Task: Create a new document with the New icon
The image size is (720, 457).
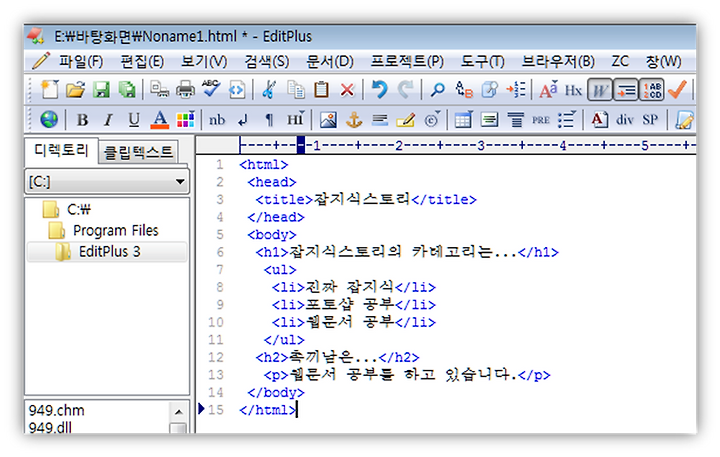Action: click(x=50, y=90)
